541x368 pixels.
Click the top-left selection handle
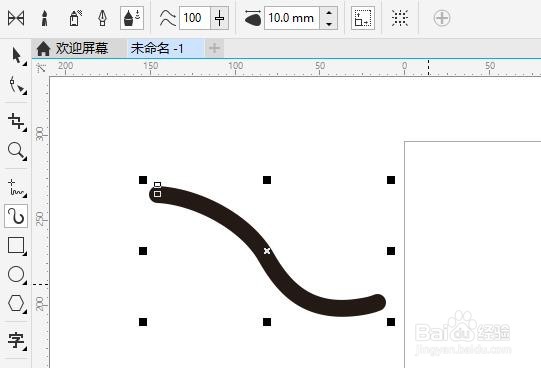(x=143, y=180)
